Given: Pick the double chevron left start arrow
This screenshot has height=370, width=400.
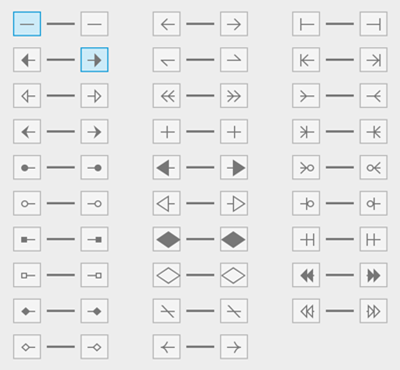Looking at the screenshot, I should pos(167,96).
